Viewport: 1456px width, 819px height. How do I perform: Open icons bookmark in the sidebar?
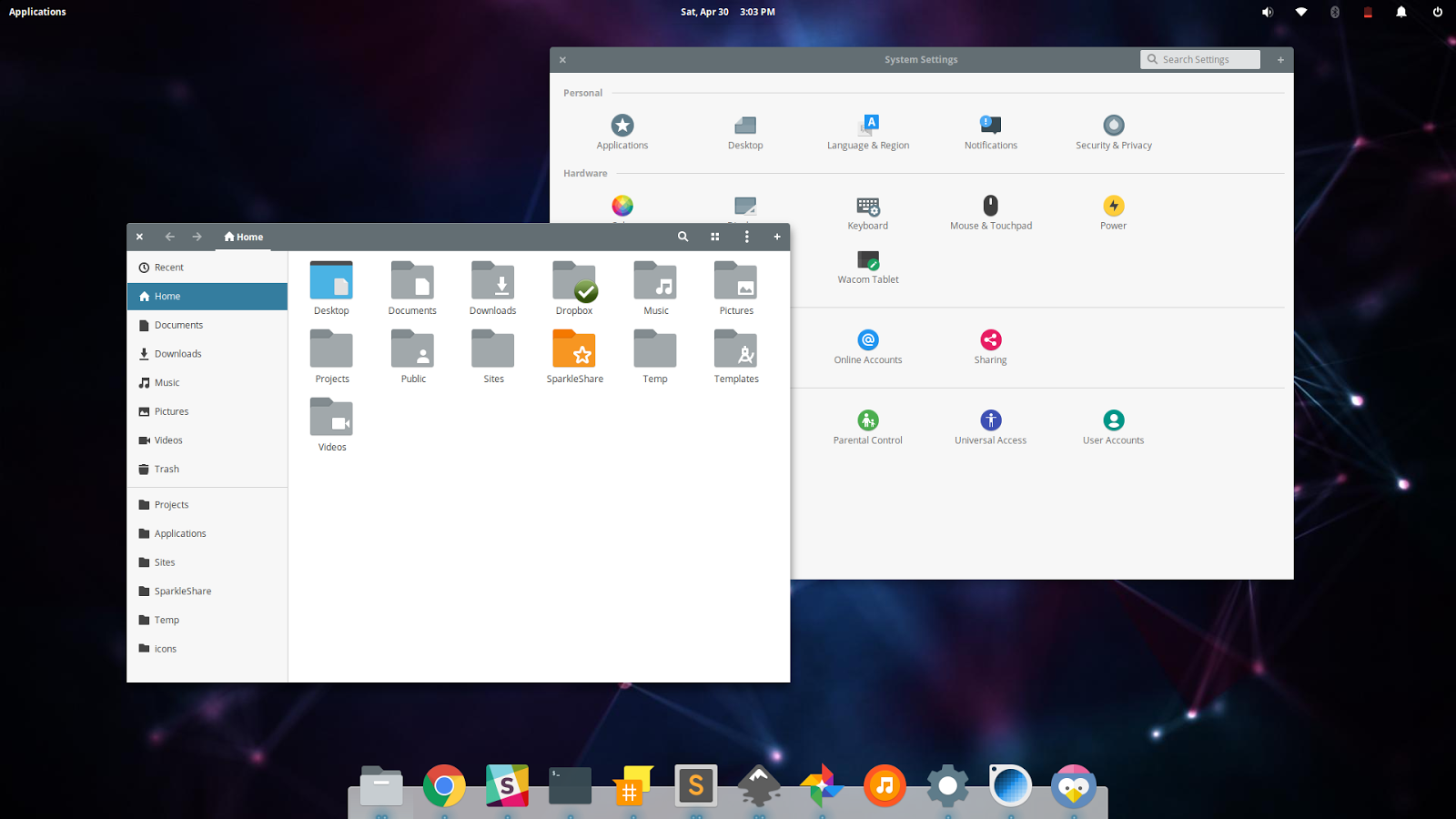point(207,649)
